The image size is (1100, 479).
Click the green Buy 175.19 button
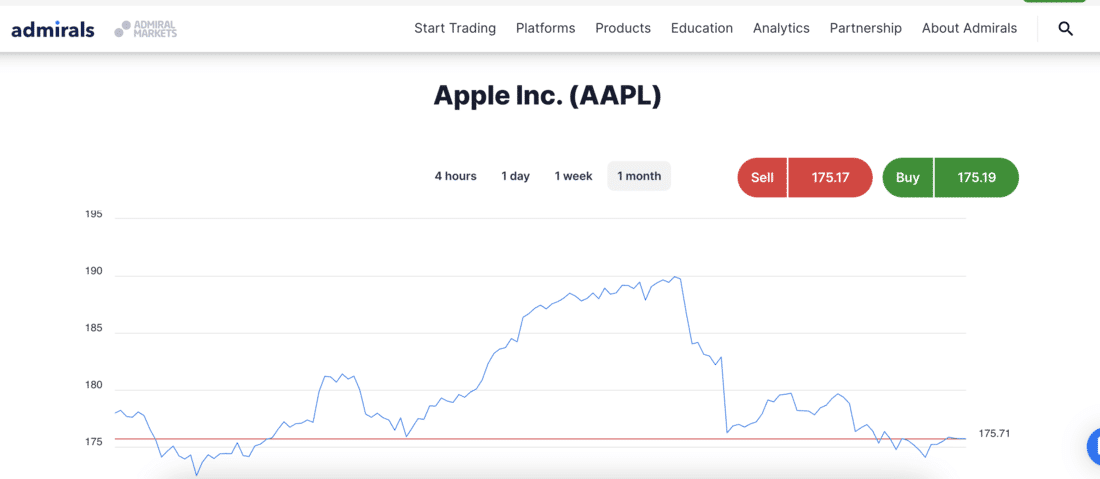(950, 177)
